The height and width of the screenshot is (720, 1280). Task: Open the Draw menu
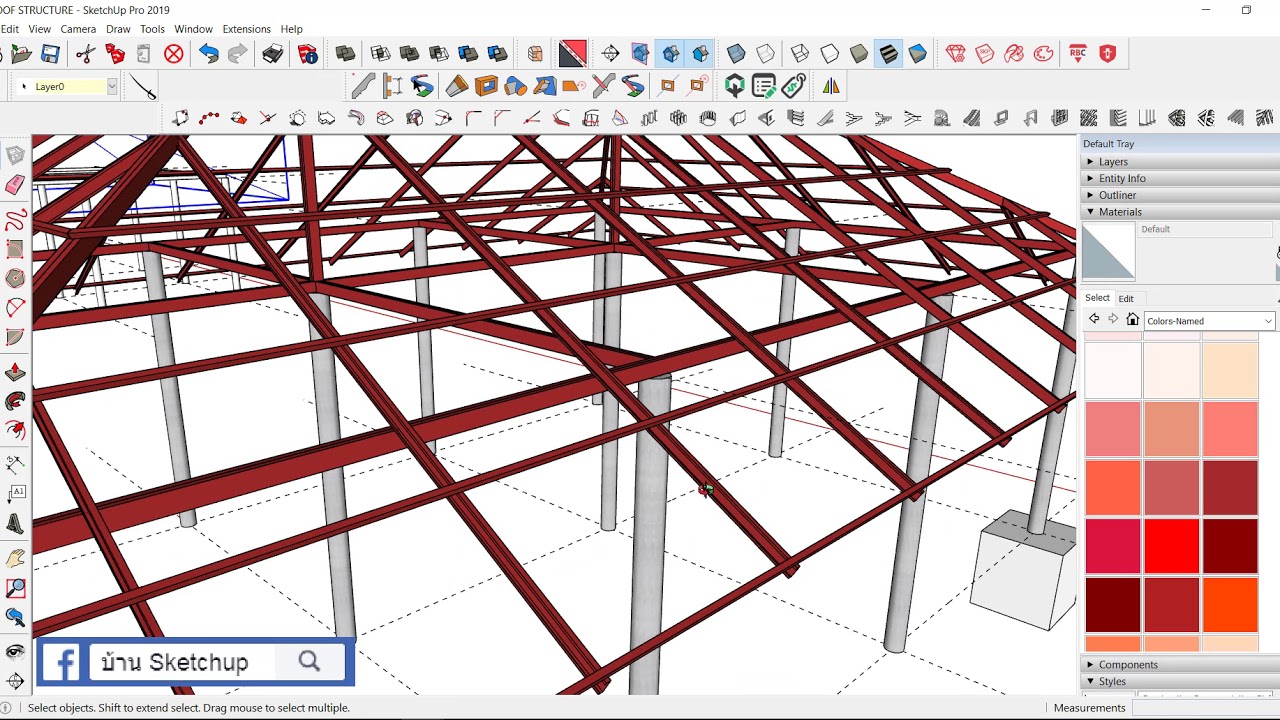[x=118, y=29]
